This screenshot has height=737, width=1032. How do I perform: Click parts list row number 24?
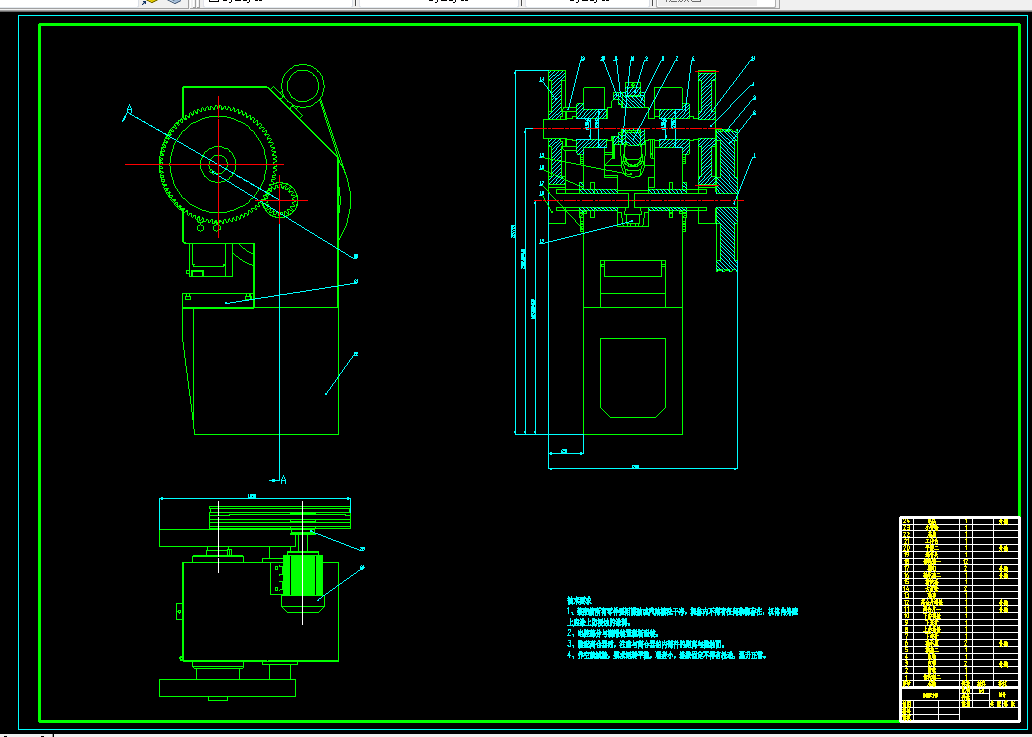coord(959,521)
